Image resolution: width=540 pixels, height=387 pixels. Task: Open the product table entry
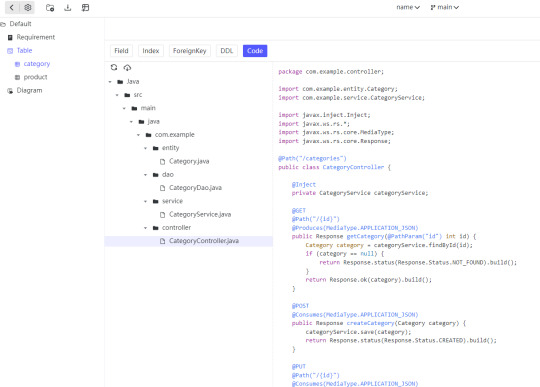[35, 77]
